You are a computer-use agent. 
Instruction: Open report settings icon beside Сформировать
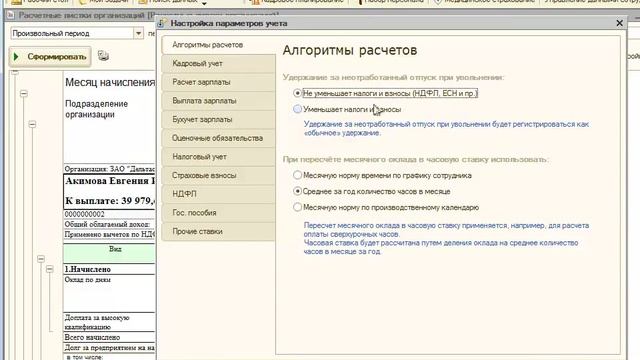point(103,56)
